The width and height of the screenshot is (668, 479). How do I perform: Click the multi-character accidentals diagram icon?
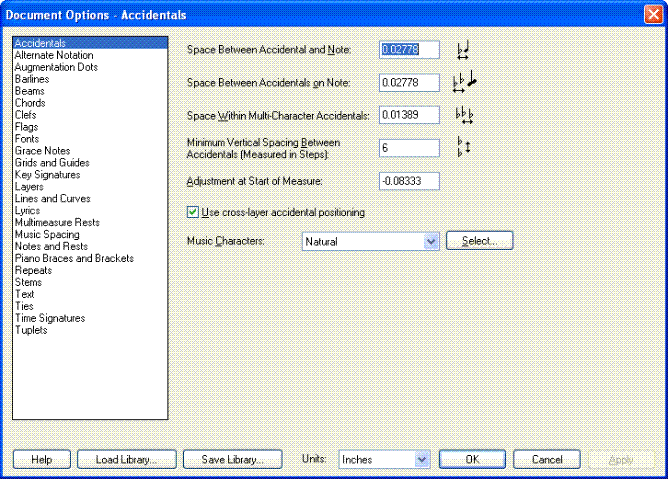[463, 115]
